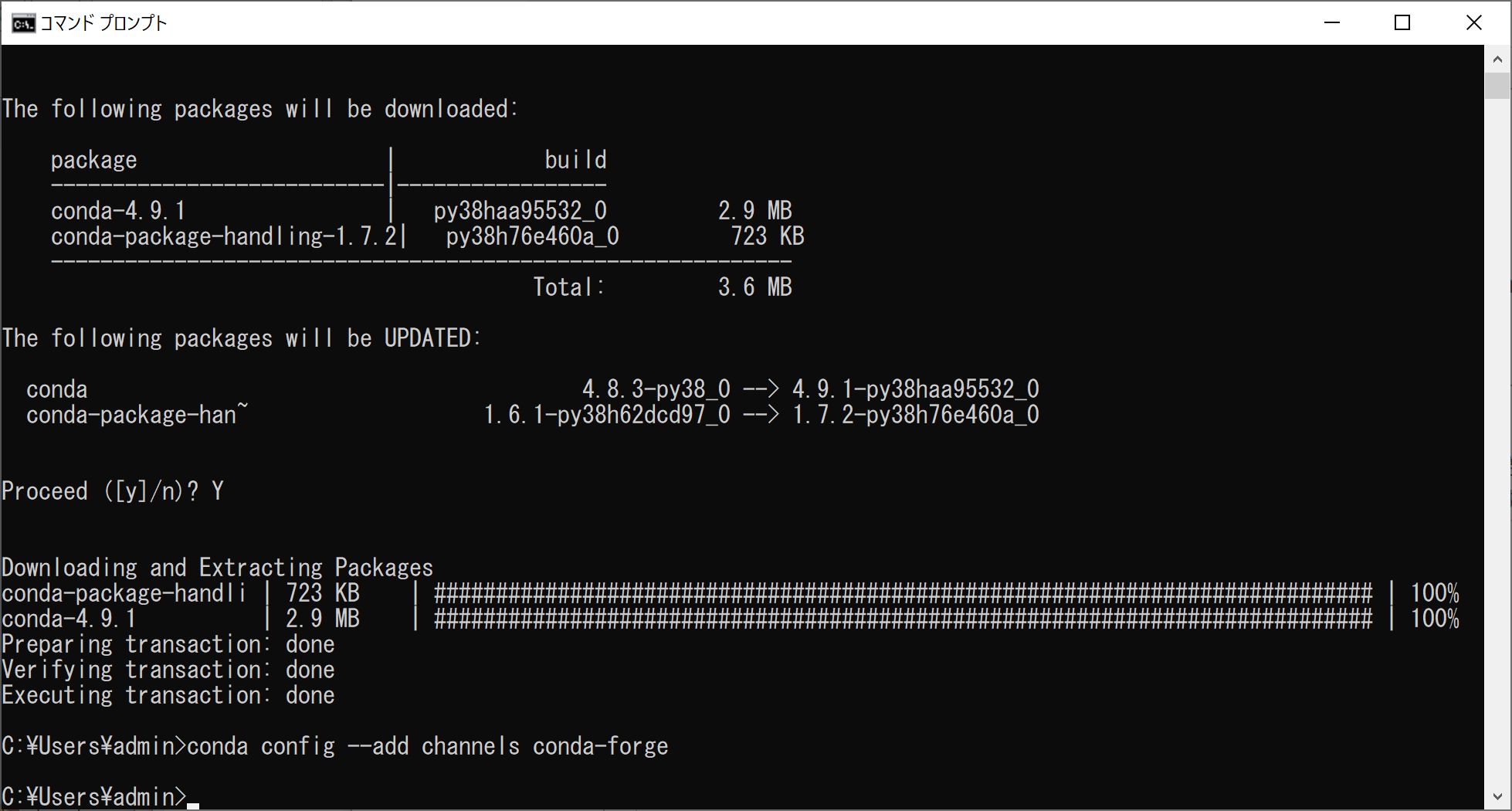Click the build string 'py38haa95532_0' in the download table
The height and width of the screenshot is (811, 1512).
520,211
